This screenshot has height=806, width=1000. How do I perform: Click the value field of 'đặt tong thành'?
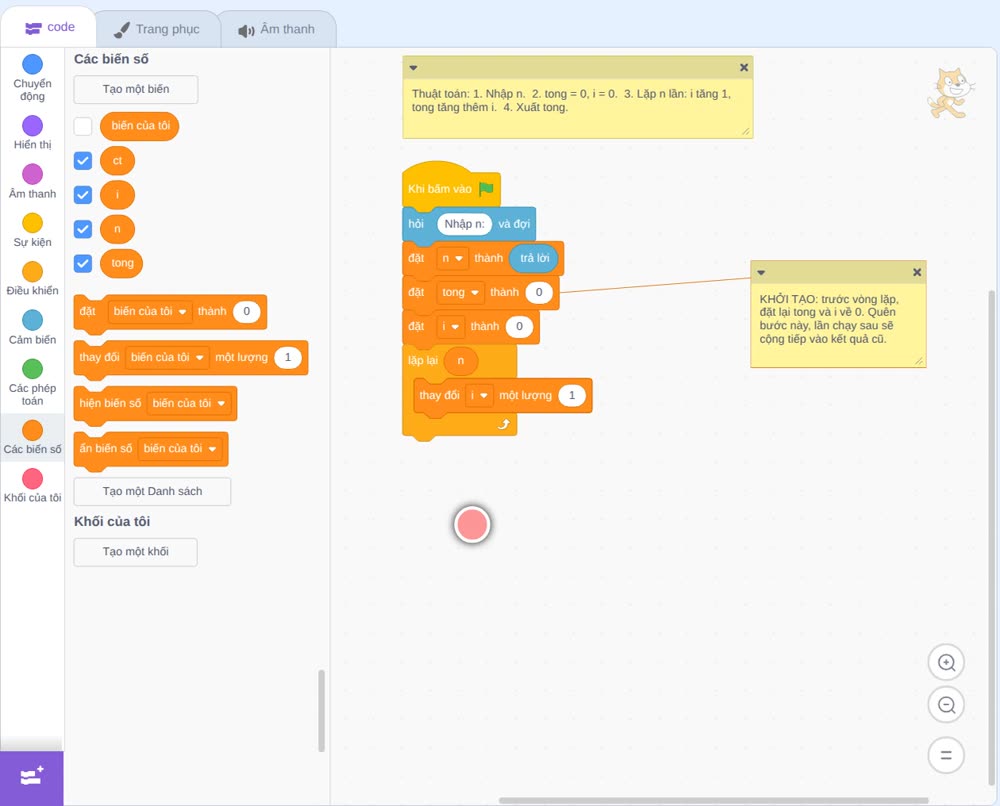click(x=539, y=292)
